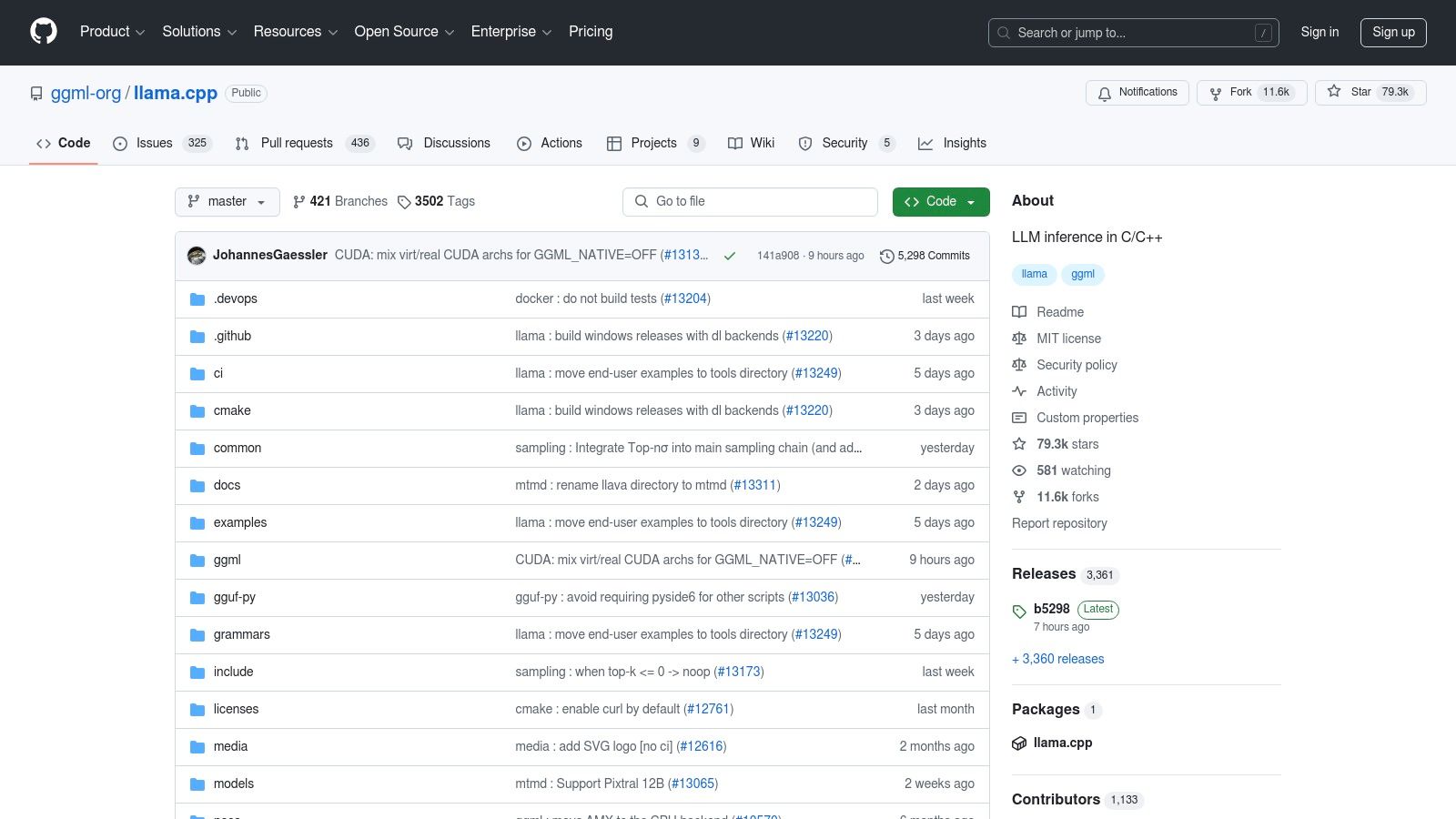Click the folder icon for cmake
The height and width of the screenshot is (819, 1456).
click(x=197, y=411)
